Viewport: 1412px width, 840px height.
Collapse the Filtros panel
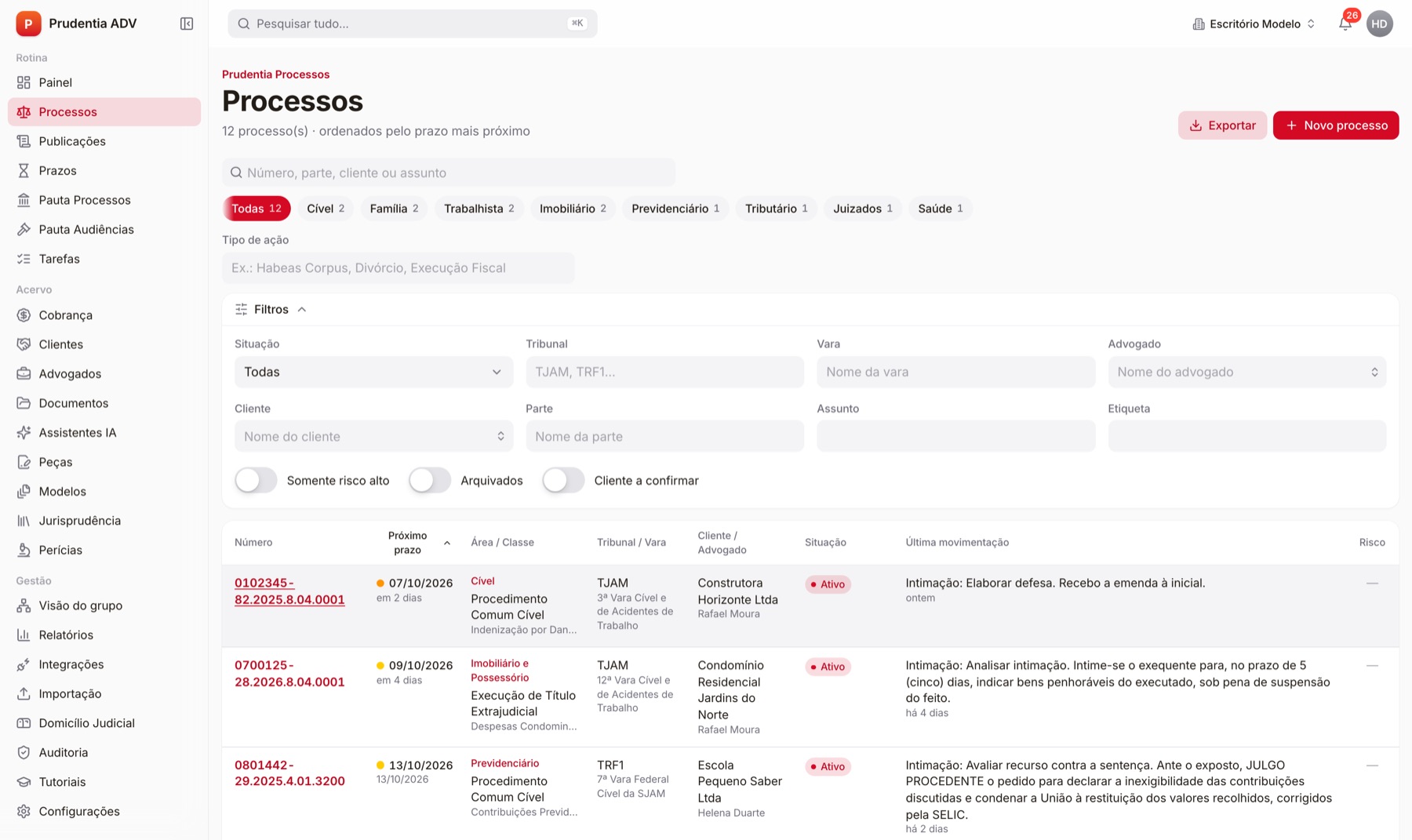(x=271, y=309)
